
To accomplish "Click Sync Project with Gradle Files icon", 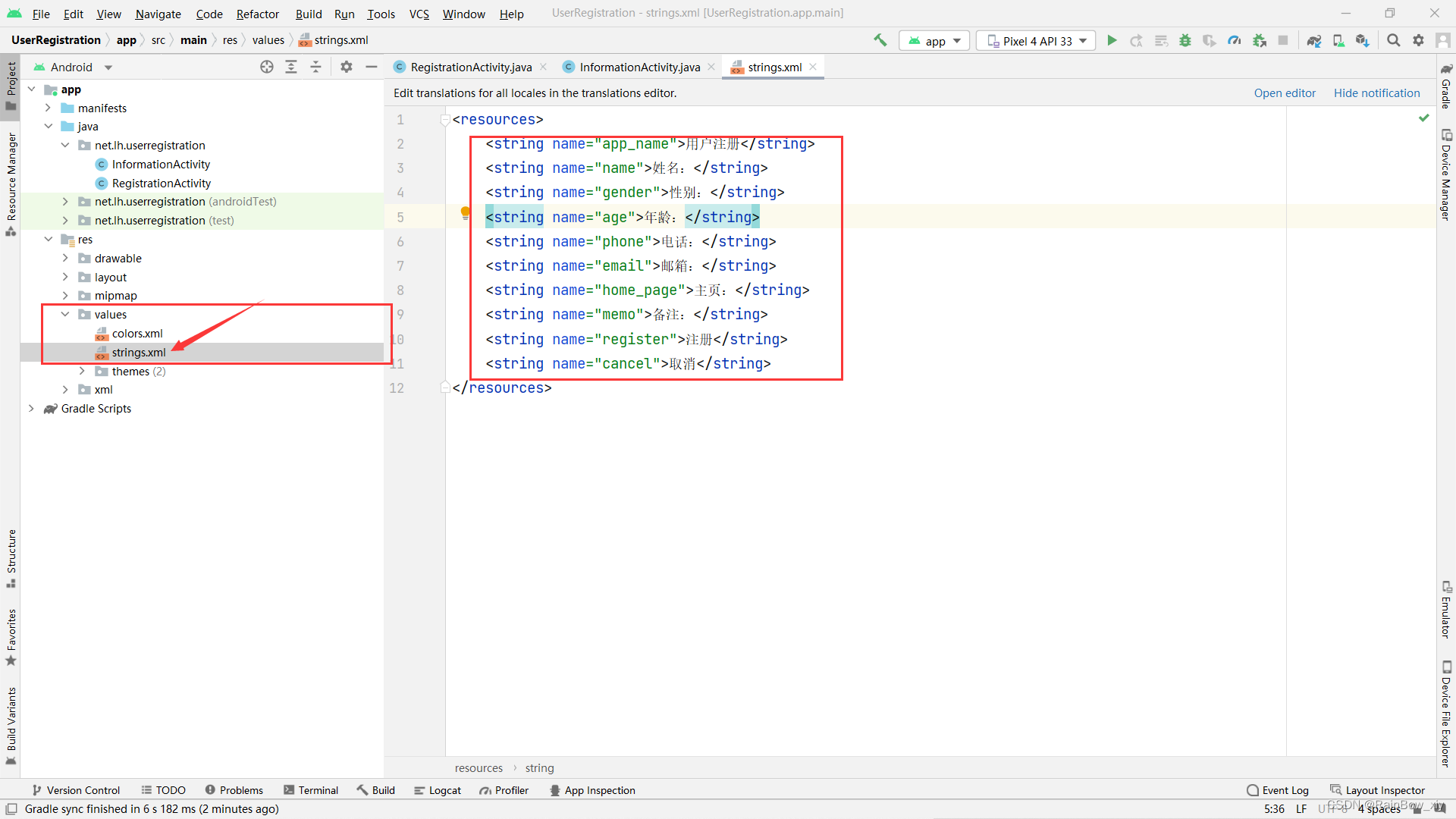I will point(1314,41).
